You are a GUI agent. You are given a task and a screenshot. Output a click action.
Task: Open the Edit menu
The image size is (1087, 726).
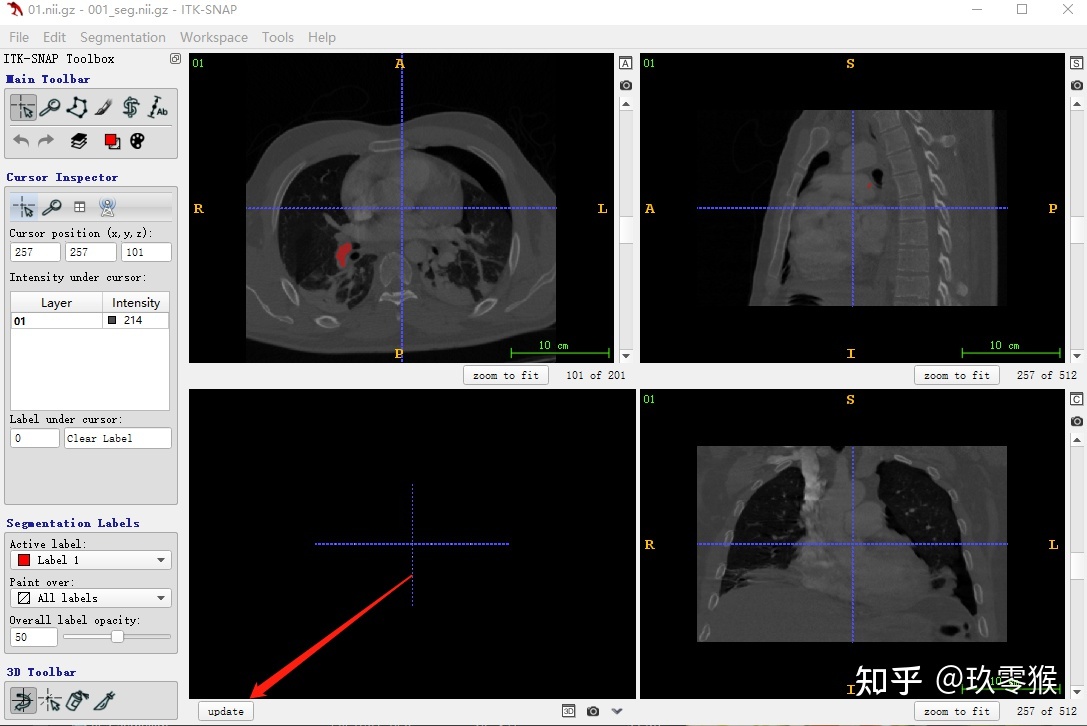click(x=54, y=37)
